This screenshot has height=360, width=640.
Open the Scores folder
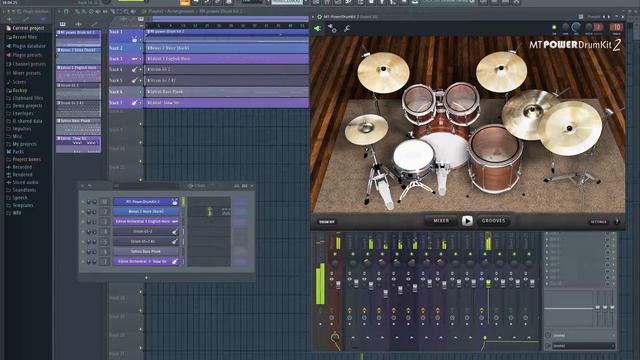[x=16, y=82]
